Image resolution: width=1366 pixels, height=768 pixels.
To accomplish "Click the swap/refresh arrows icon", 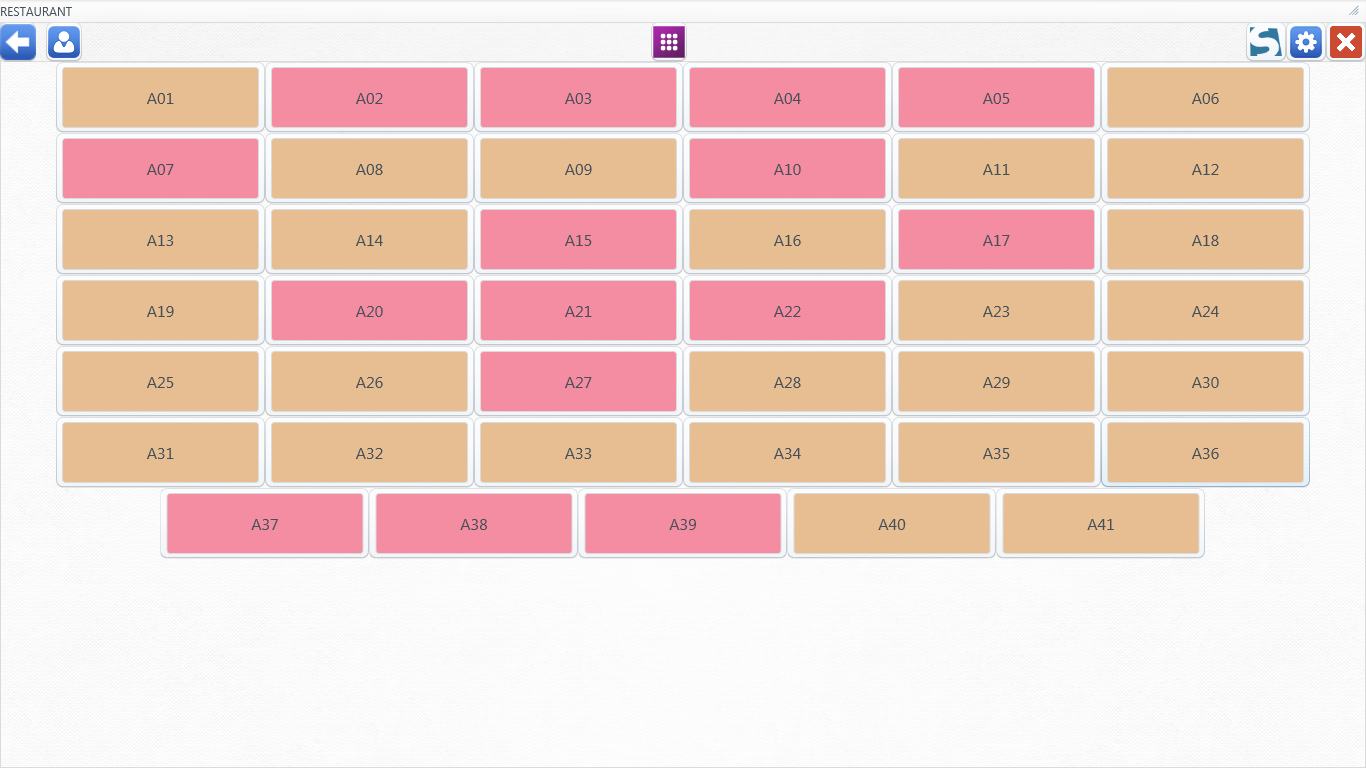I will point(1265,43).
